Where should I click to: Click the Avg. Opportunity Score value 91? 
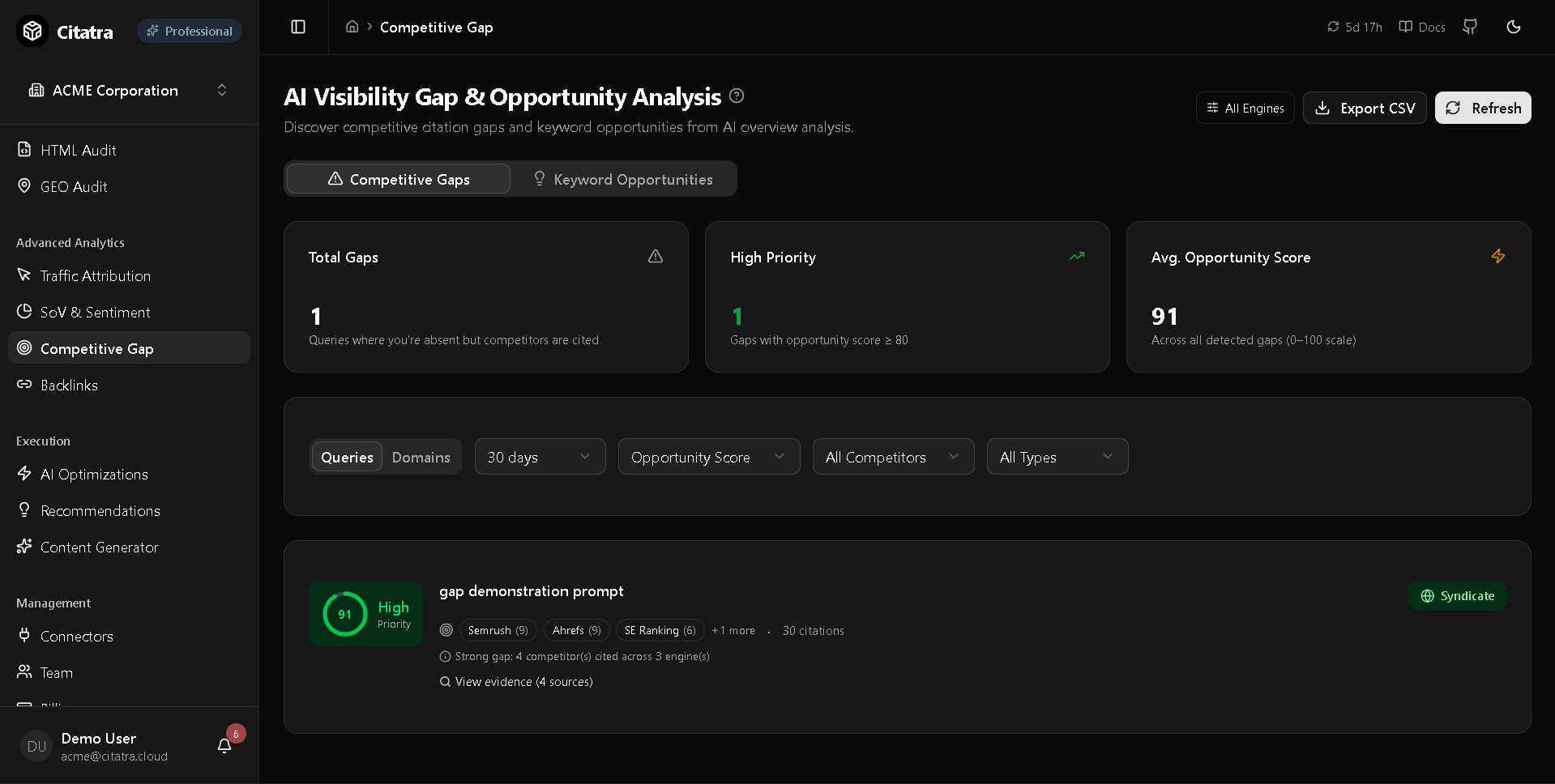pos(1164,316)
